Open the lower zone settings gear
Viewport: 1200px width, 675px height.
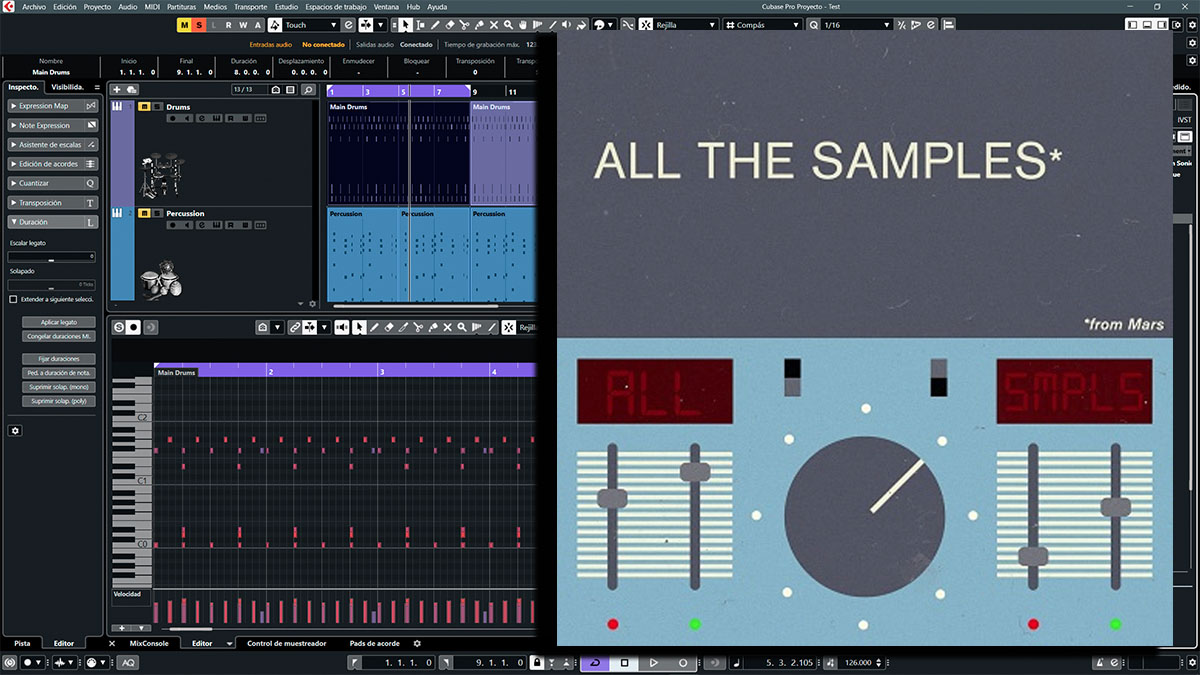pos(417,644)
